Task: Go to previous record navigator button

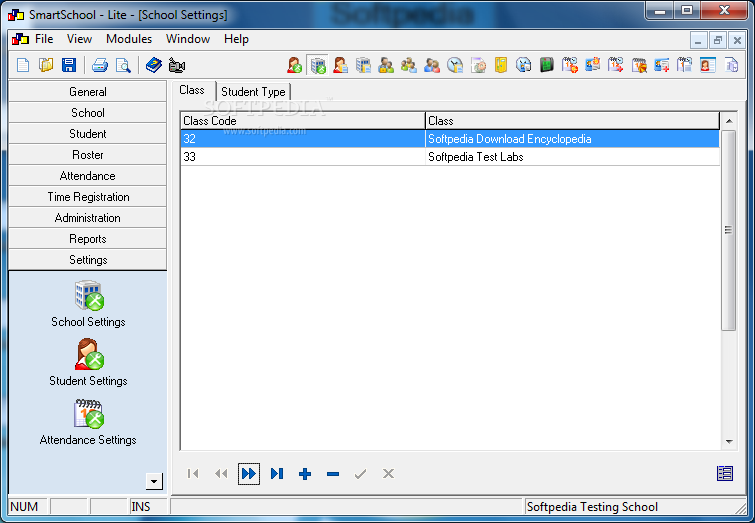Action: (x=221, y=474)
